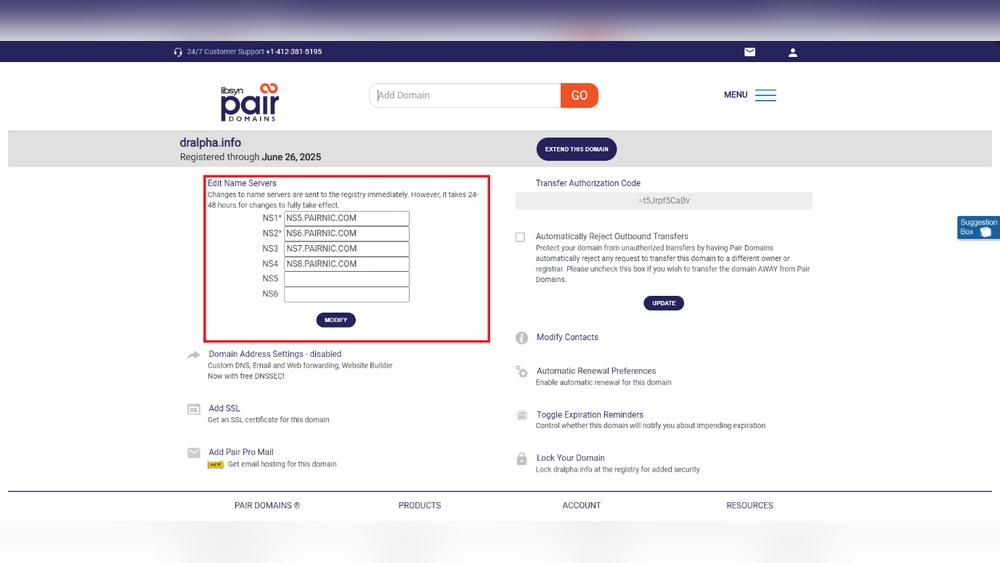Click the GO button

pos(579,95)
